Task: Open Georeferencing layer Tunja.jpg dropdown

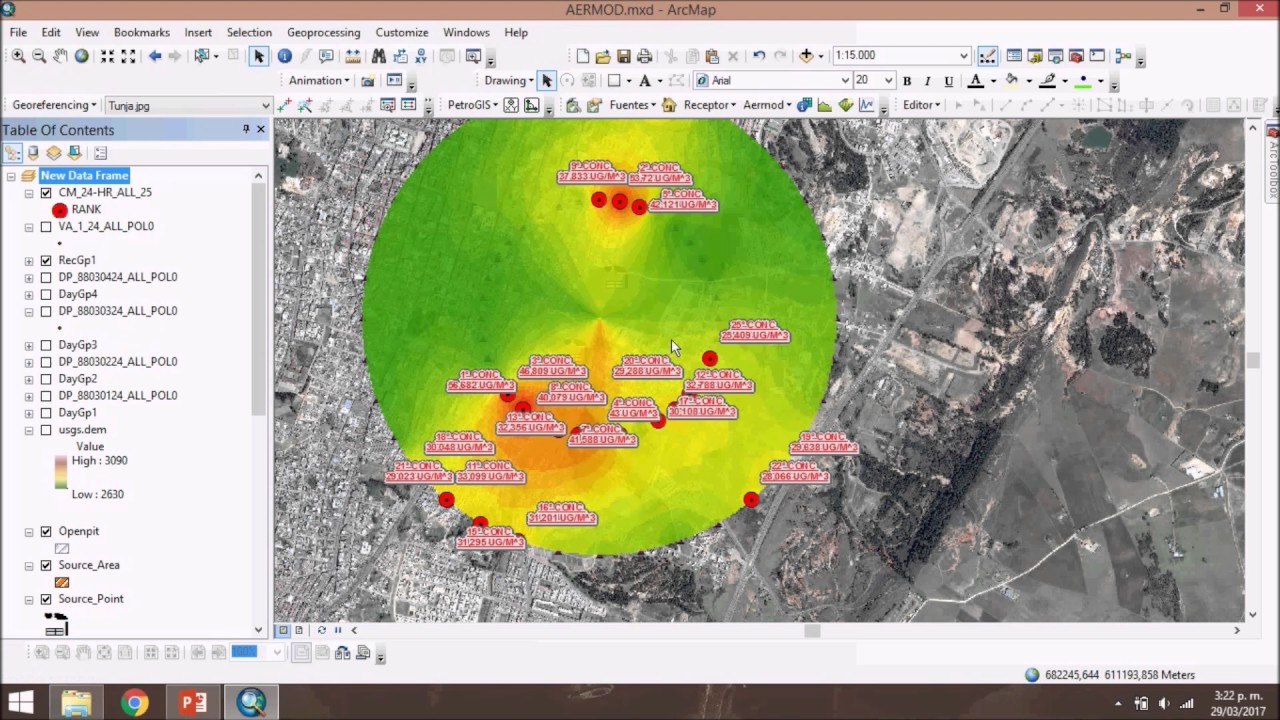Action: (x=266, y=105)
